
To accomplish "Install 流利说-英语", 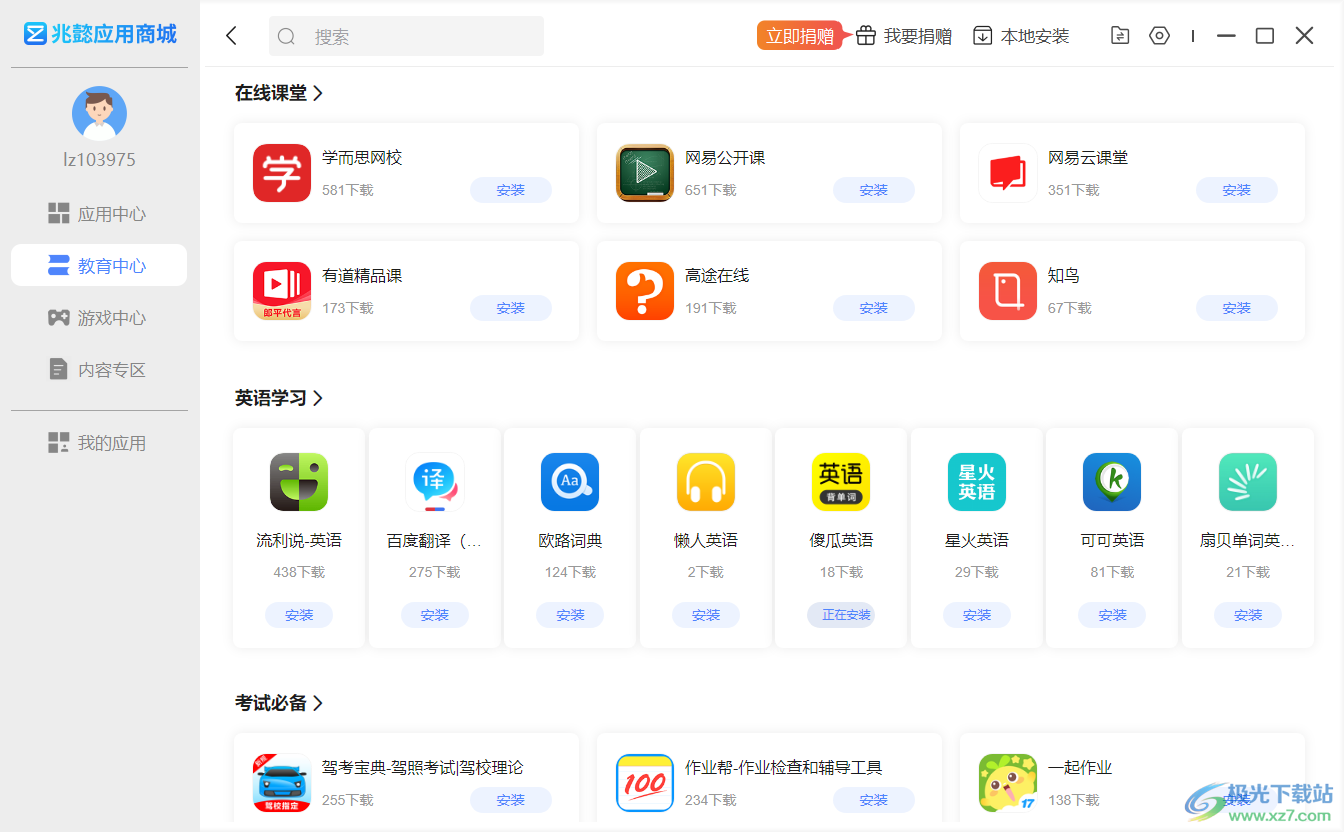I will (299, 615).
